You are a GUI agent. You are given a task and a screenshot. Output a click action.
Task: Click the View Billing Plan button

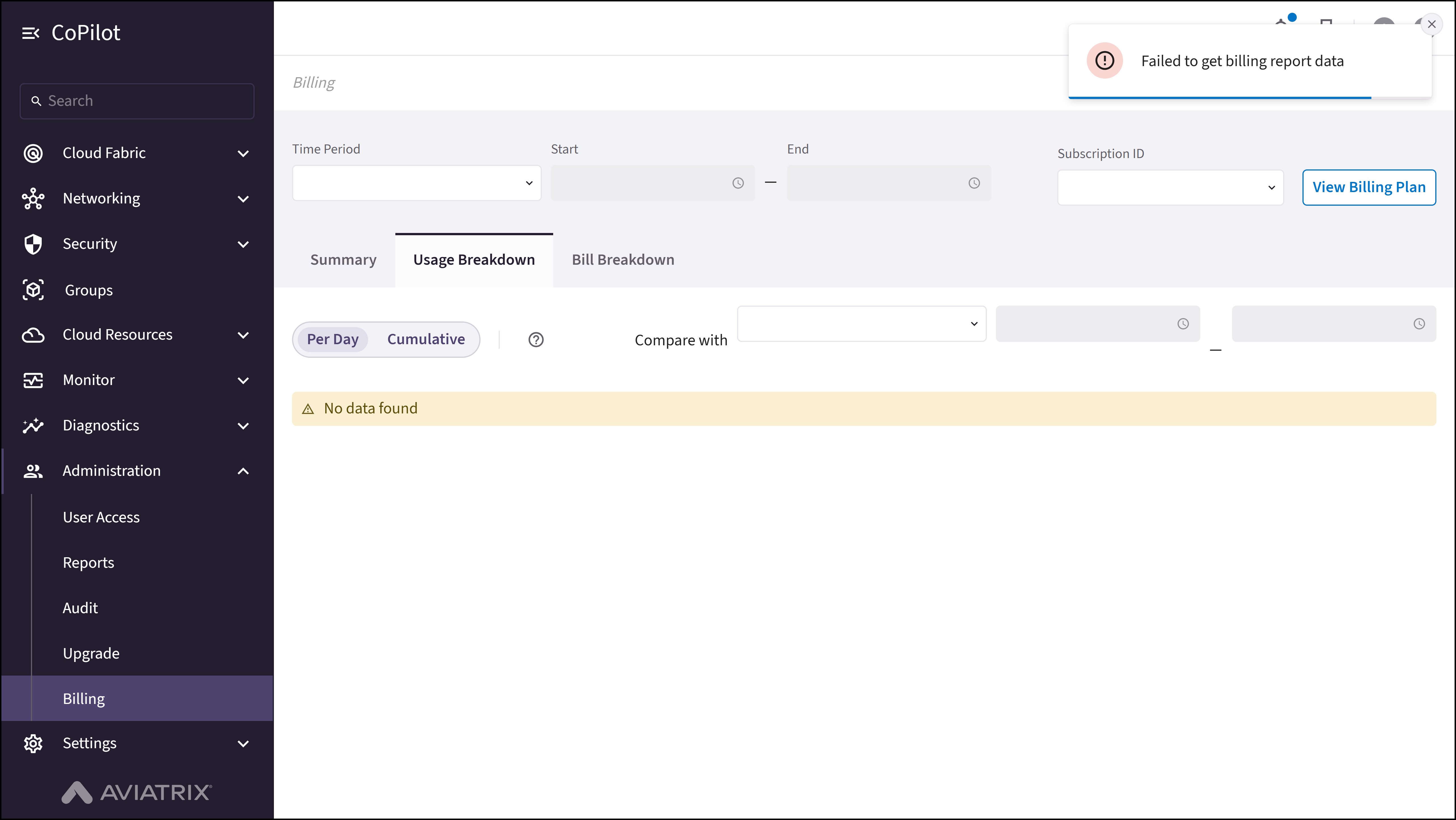1368,188
